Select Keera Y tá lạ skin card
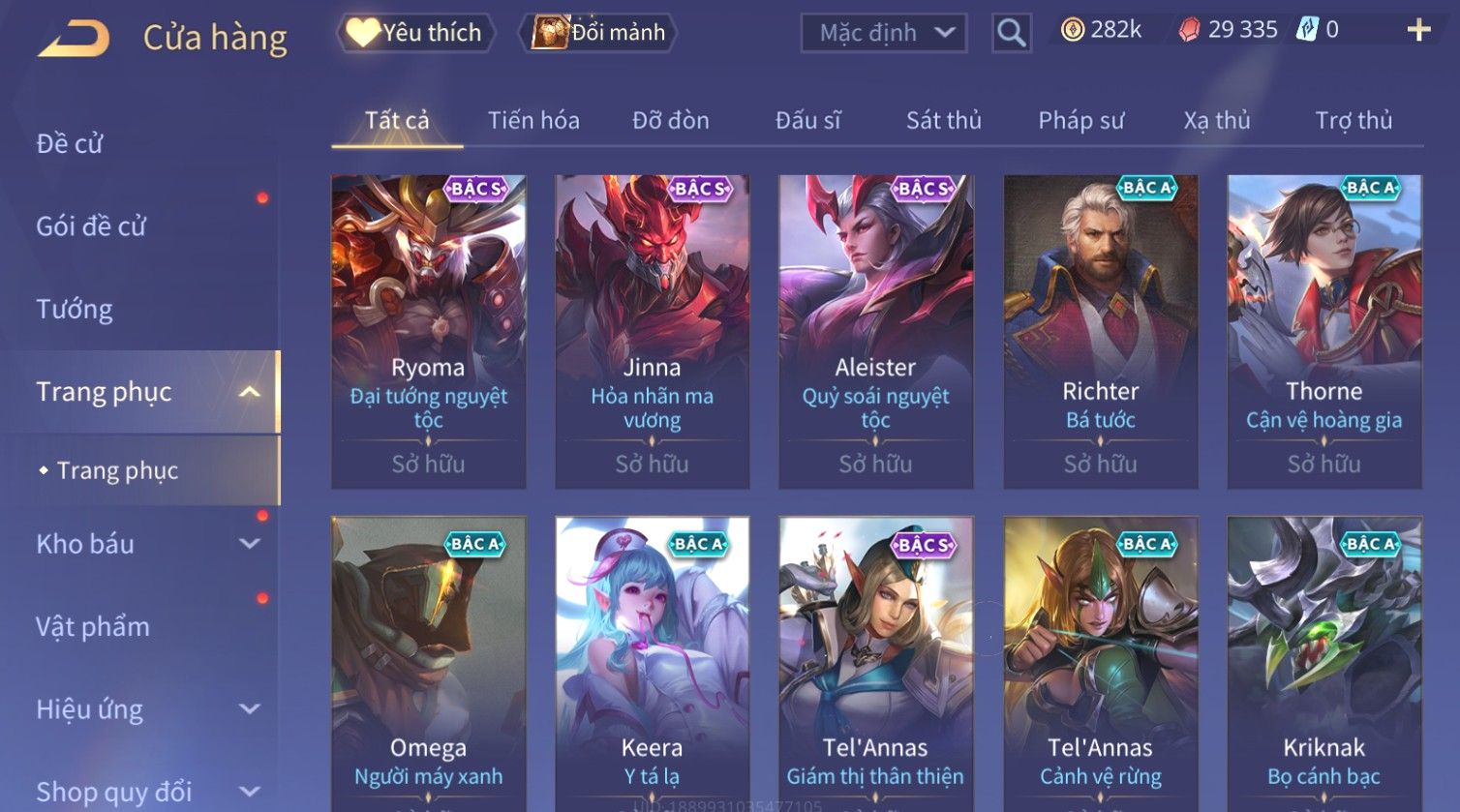The image size is (1460, 812). click(x=652, y=664)
